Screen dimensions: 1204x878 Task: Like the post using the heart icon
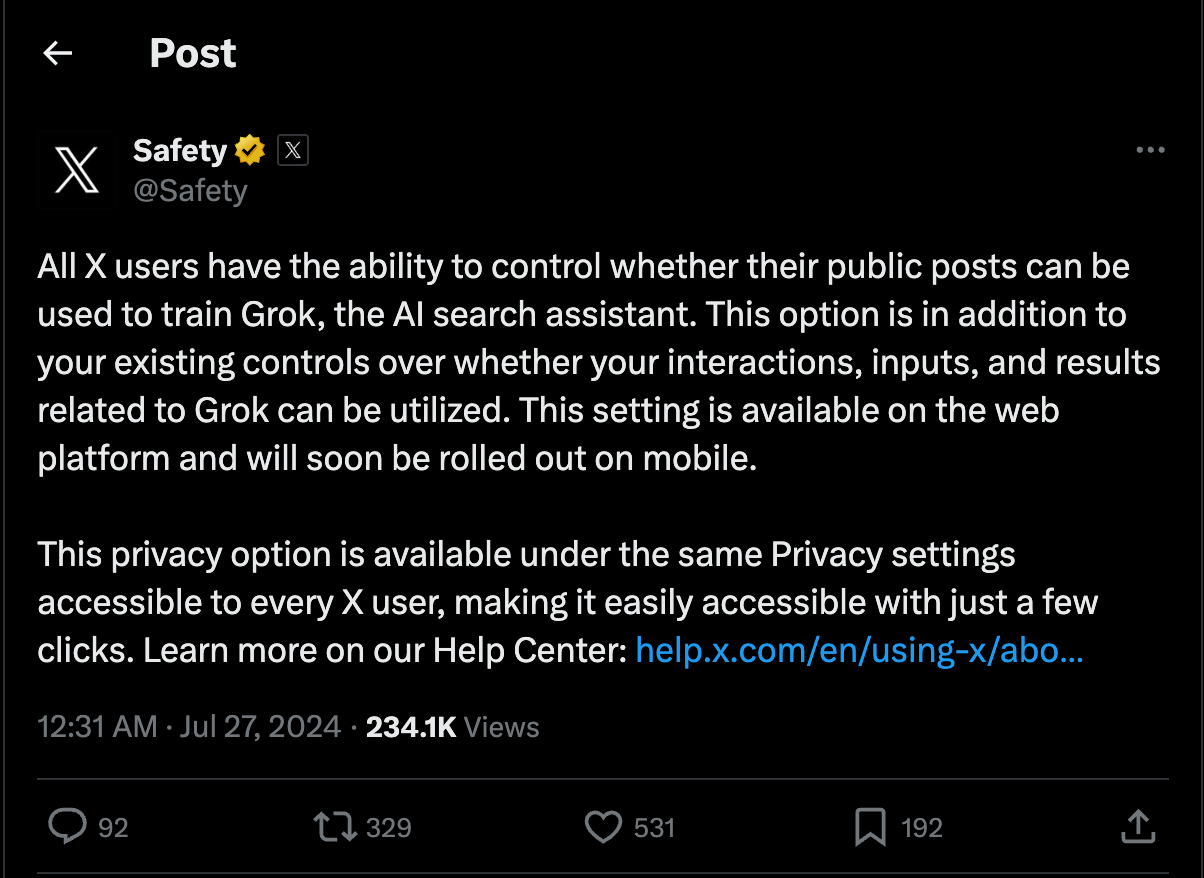[604, 827]
